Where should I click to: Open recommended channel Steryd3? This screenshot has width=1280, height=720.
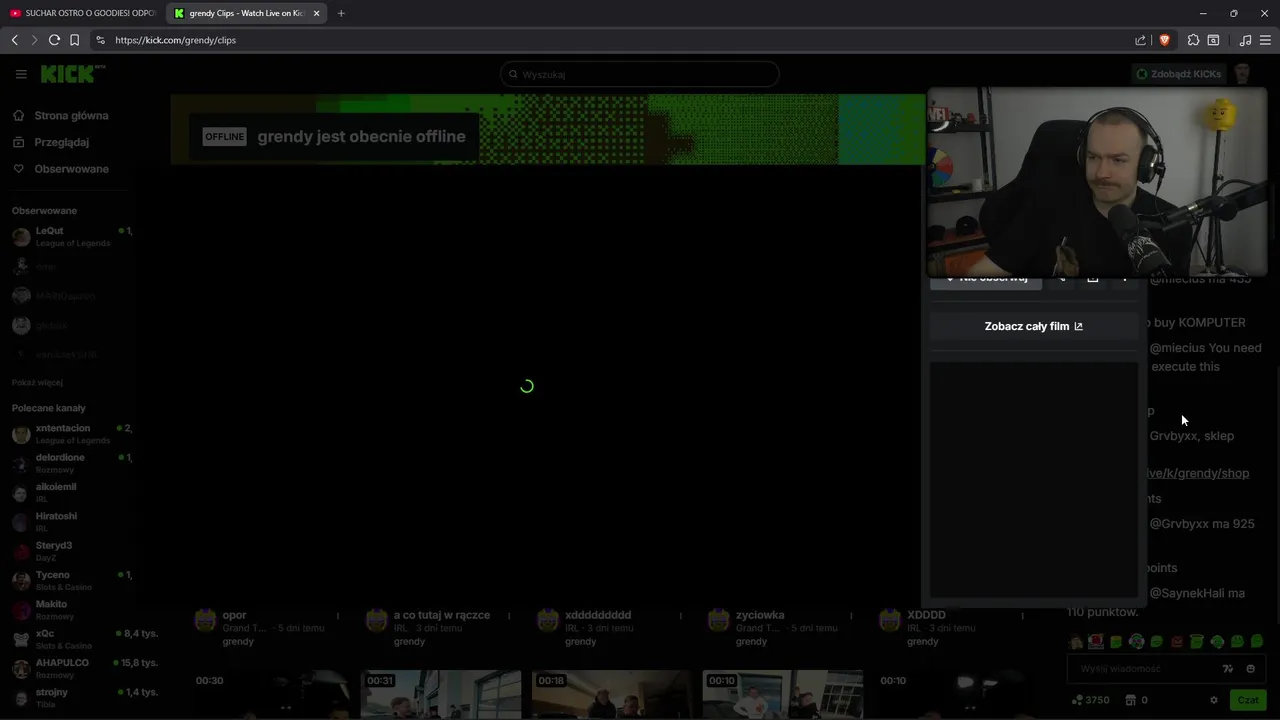tap(70, 550)
